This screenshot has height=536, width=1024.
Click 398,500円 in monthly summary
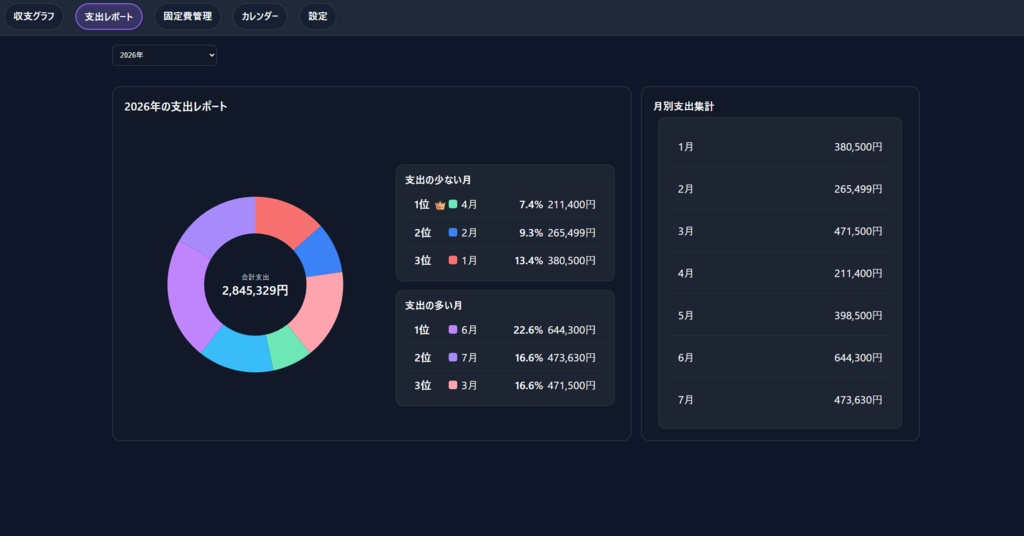(x=858, y=315)
